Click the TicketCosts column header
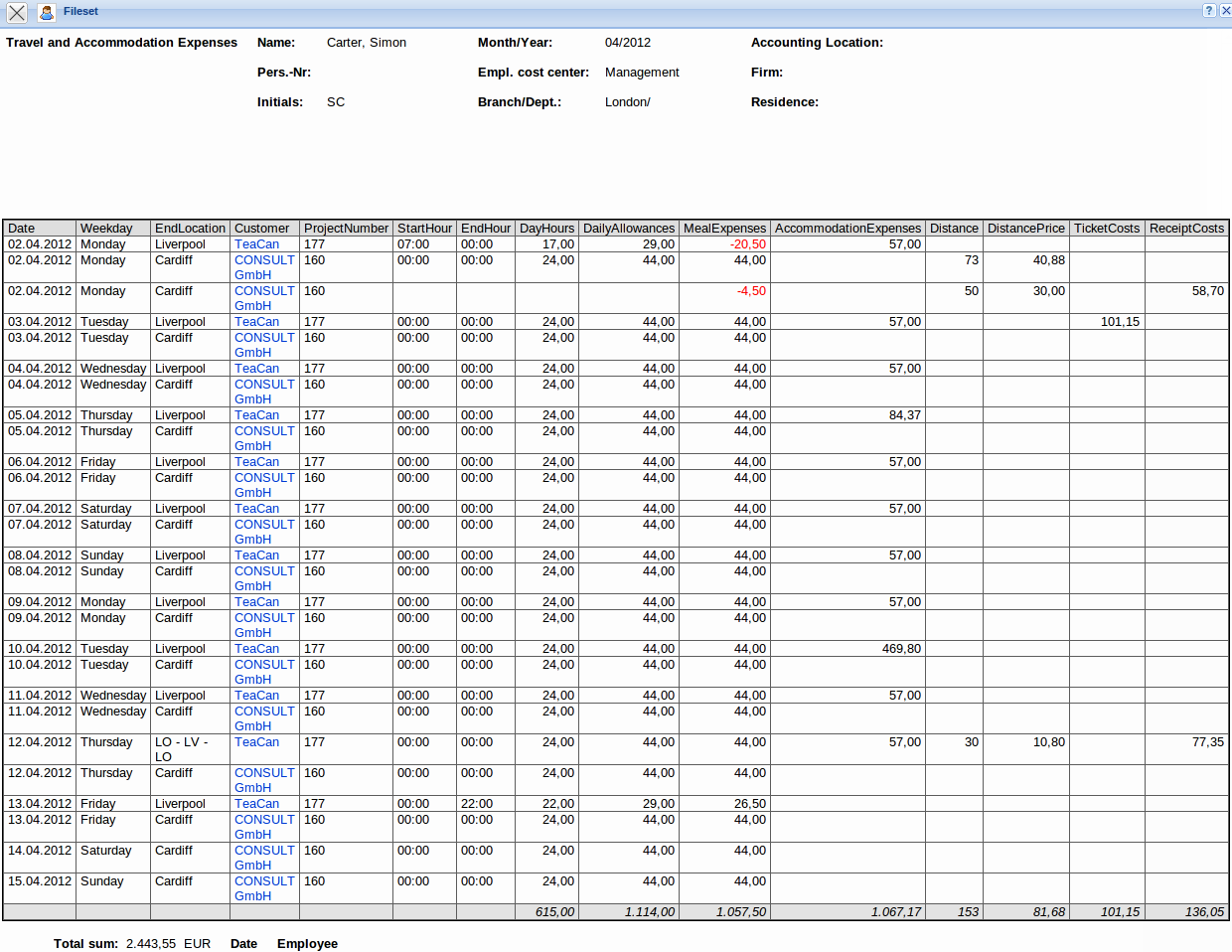This screenshot has width=1232, height=952. point(1106,229)
